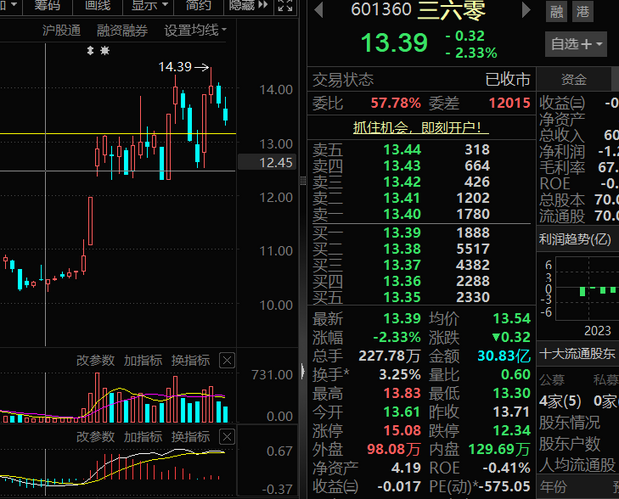Go to previous stock with left arrow
This screenshot has width=619, height=499.
pos(319,10)
